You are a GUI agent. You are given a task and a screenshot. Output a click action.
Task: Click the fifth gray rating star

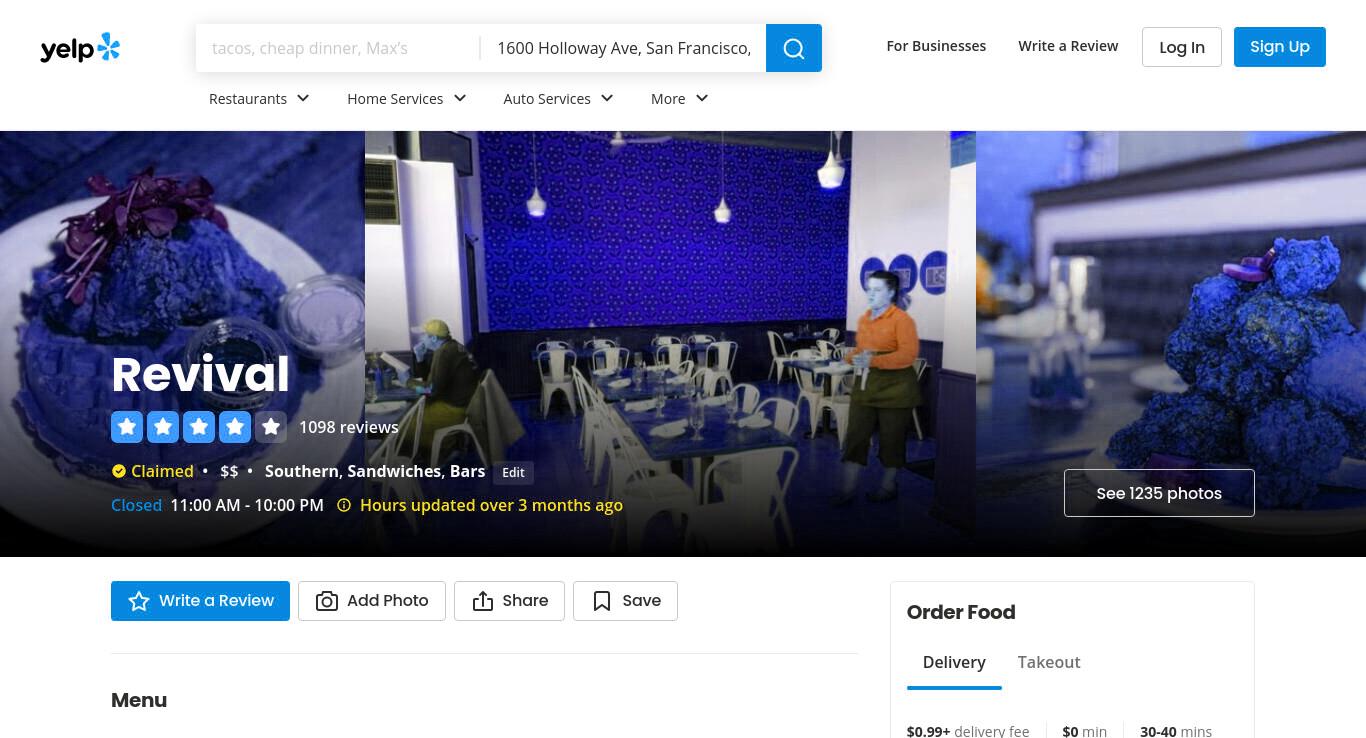271,427
